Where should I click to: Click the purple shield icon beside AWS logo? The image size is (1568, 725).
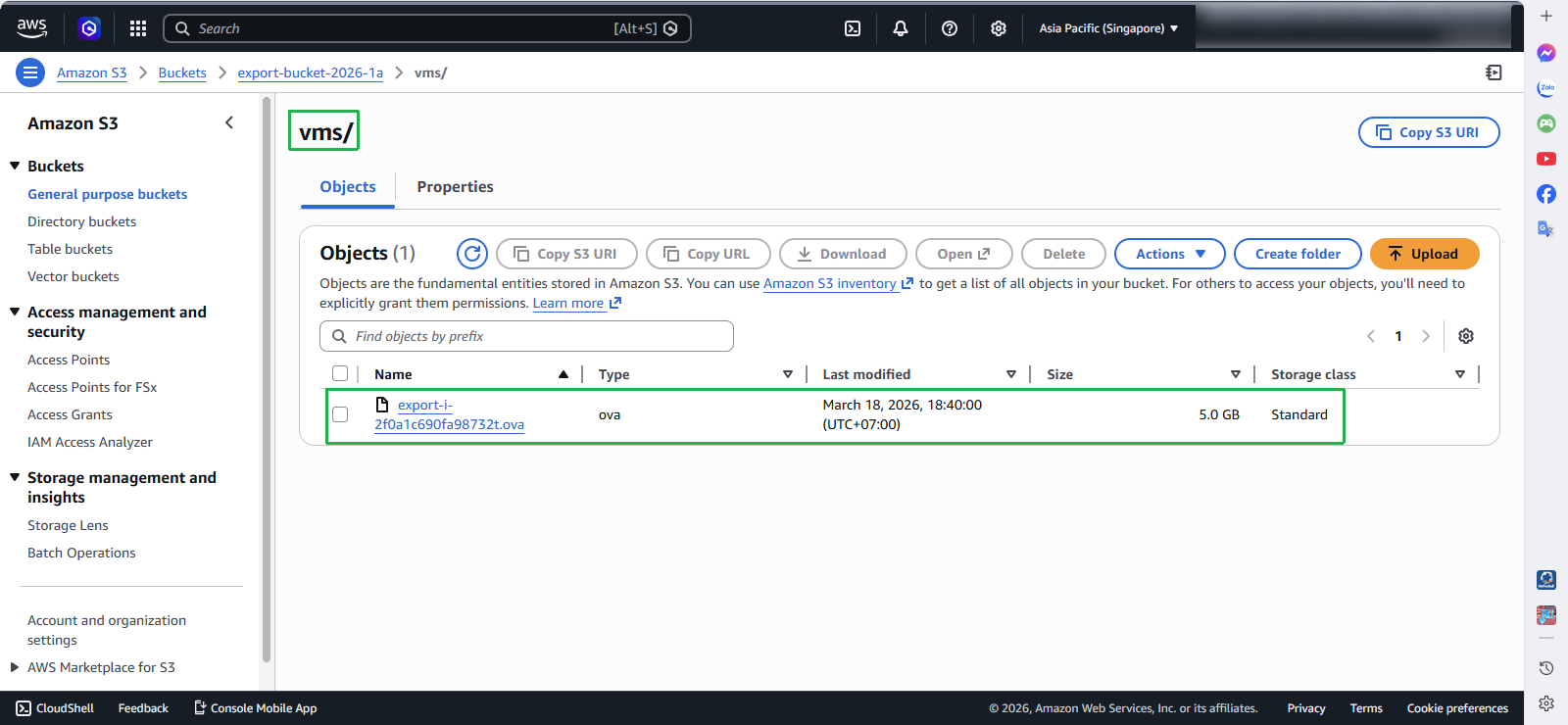tap(89, 28)
